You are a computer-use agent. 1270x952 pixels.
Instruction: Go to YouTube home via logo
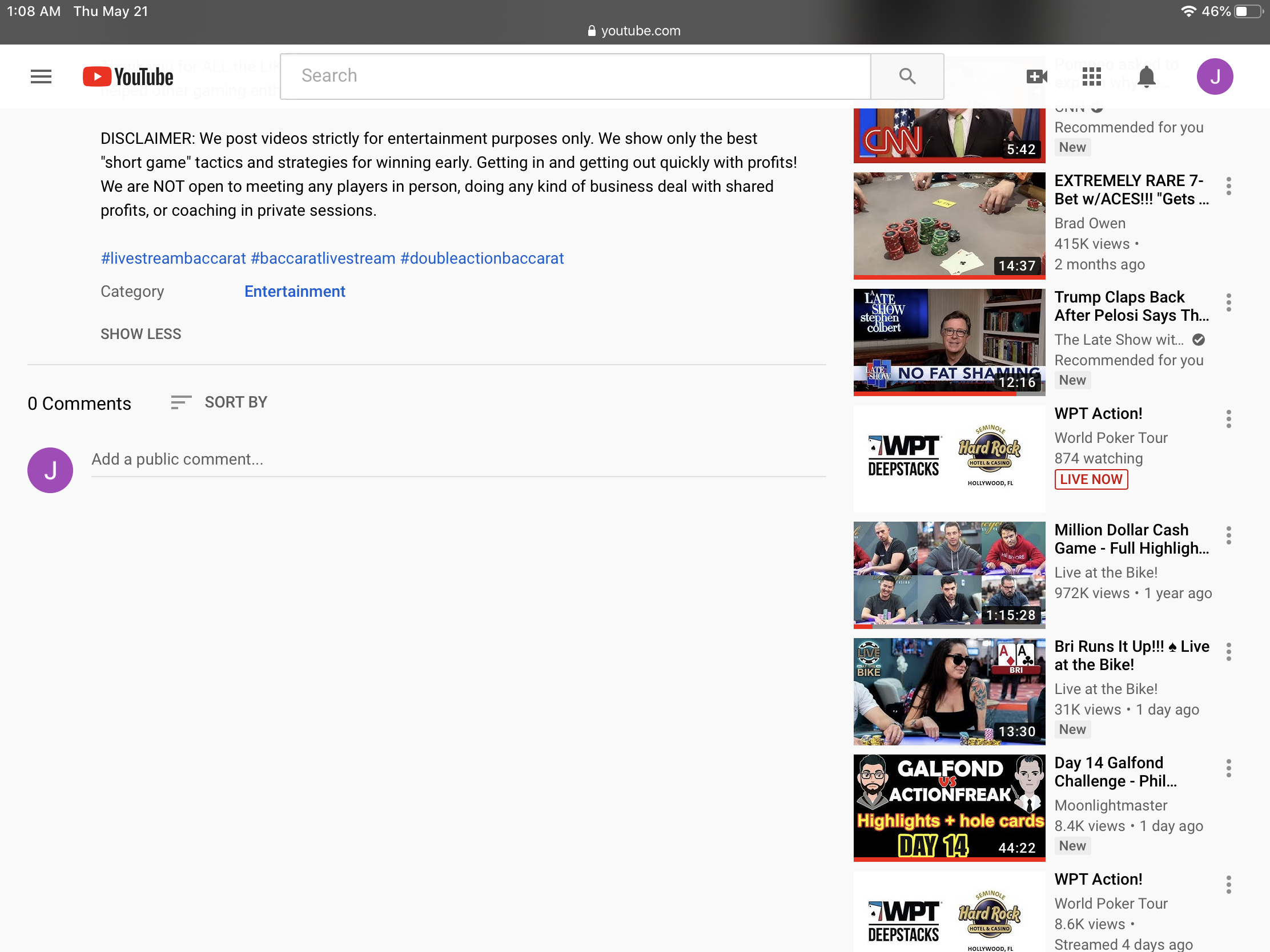[127, 76]
